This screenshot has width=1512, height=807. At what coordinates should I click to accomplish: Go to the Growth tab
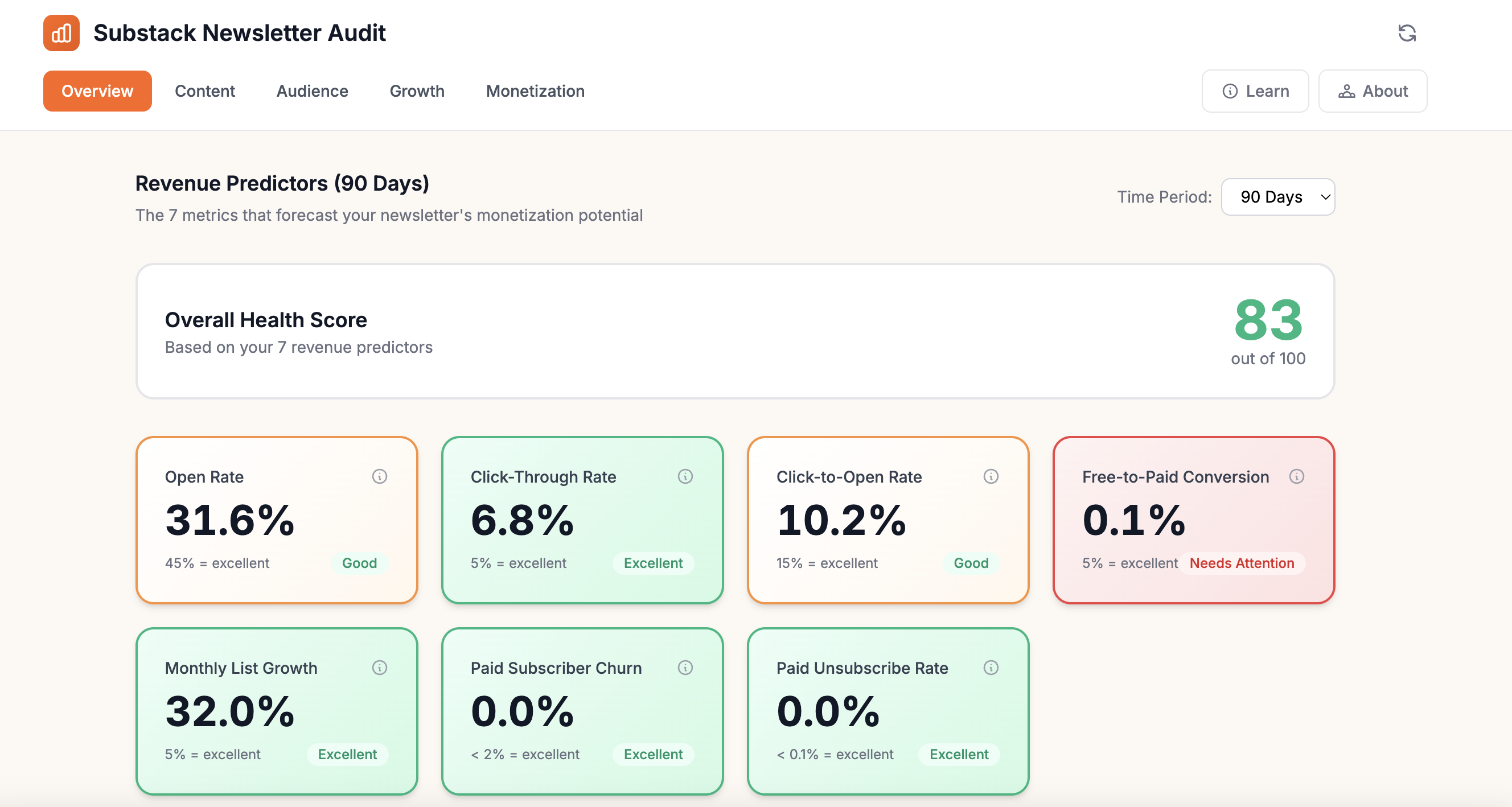tap(417, 91)
